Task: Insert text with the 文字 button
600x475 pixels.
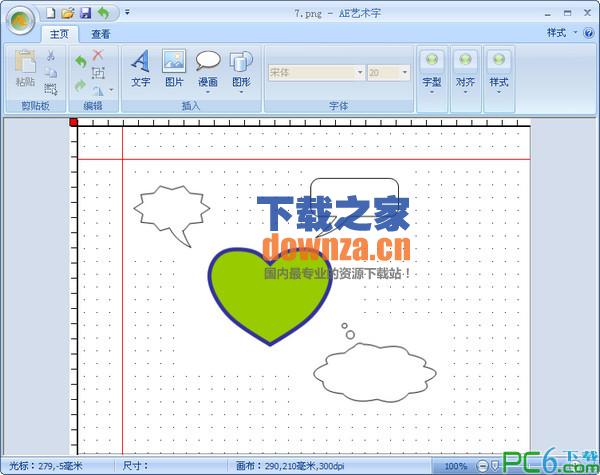Action: click(x=140, y=69)
